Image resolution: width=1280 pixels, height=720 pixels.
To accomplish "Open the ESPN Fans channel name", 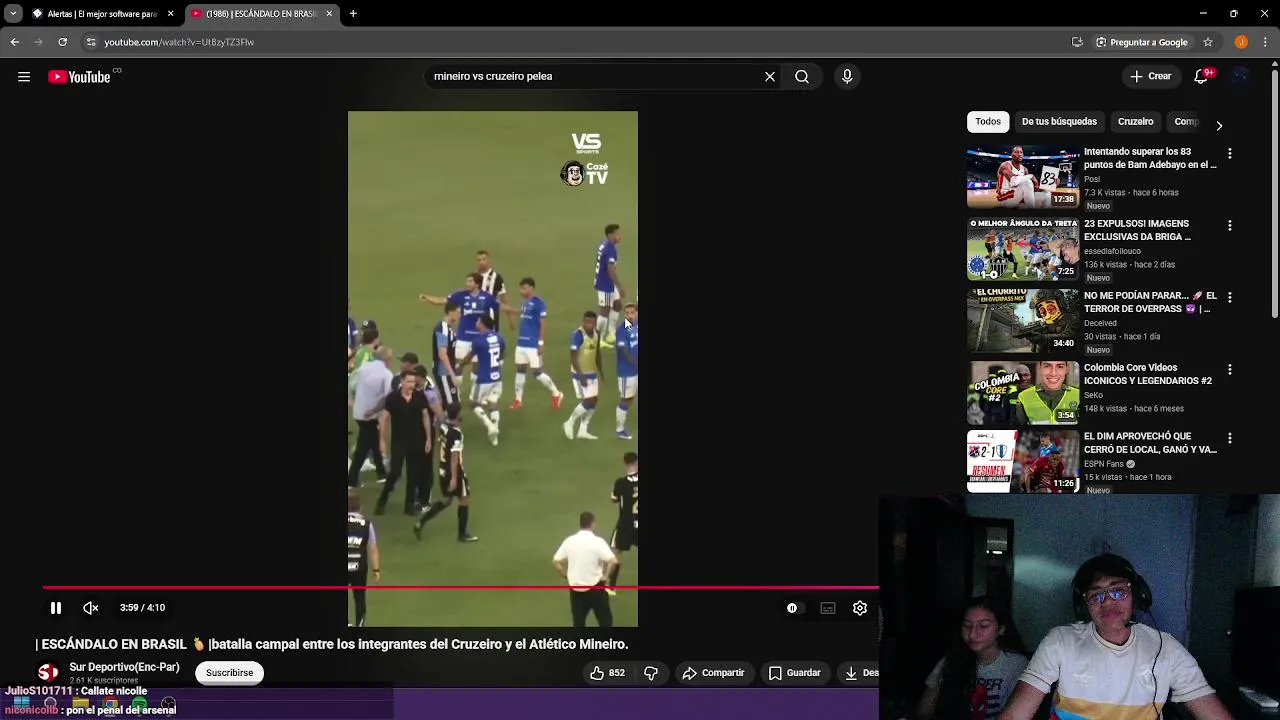I will (1104, 464).
